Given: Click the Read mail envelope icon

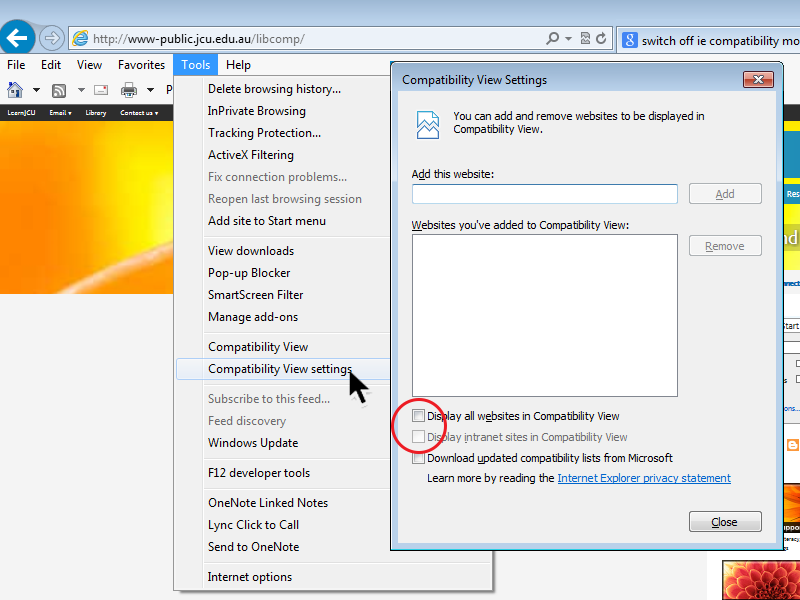Looking at the screenshot, I should 101,90.
